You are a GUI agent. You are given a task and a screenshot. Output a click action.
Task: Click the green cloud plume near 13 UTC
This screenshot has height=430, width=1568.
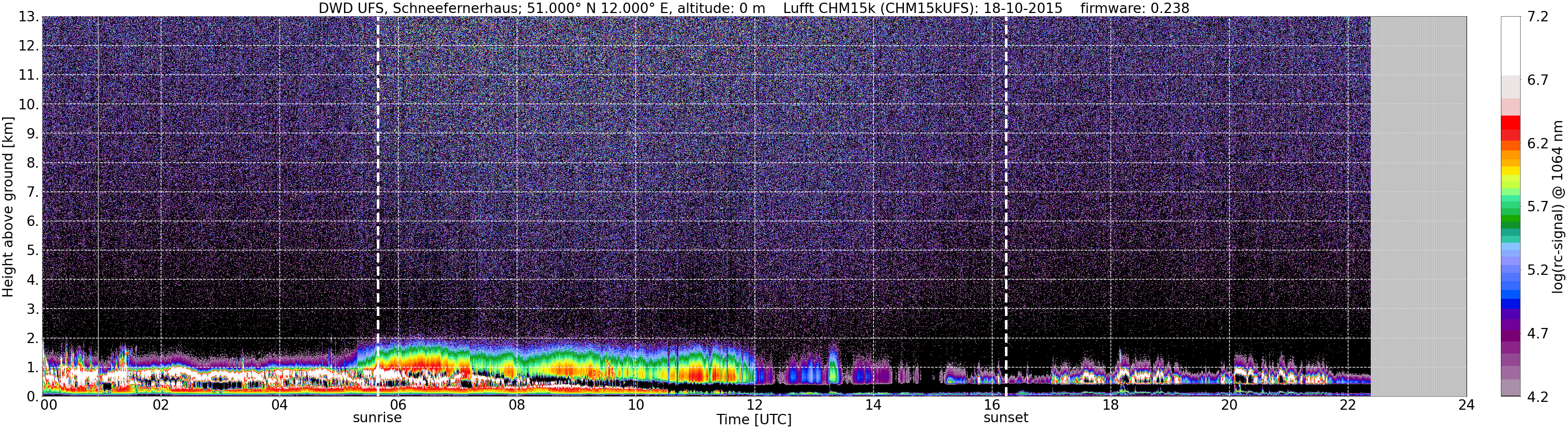tap(833, 366)
